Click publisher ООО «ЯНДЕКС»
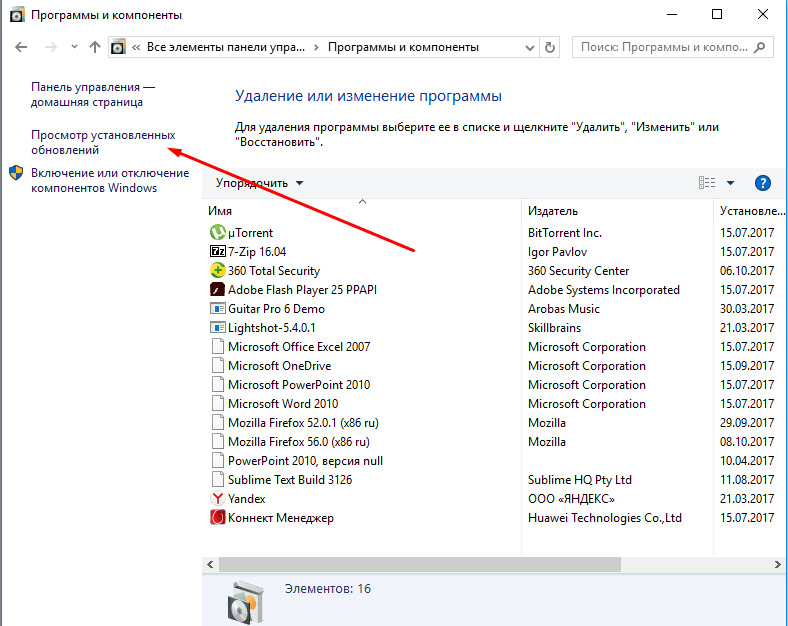This screenshot has height=626, width=788. (x=571, y=499)
